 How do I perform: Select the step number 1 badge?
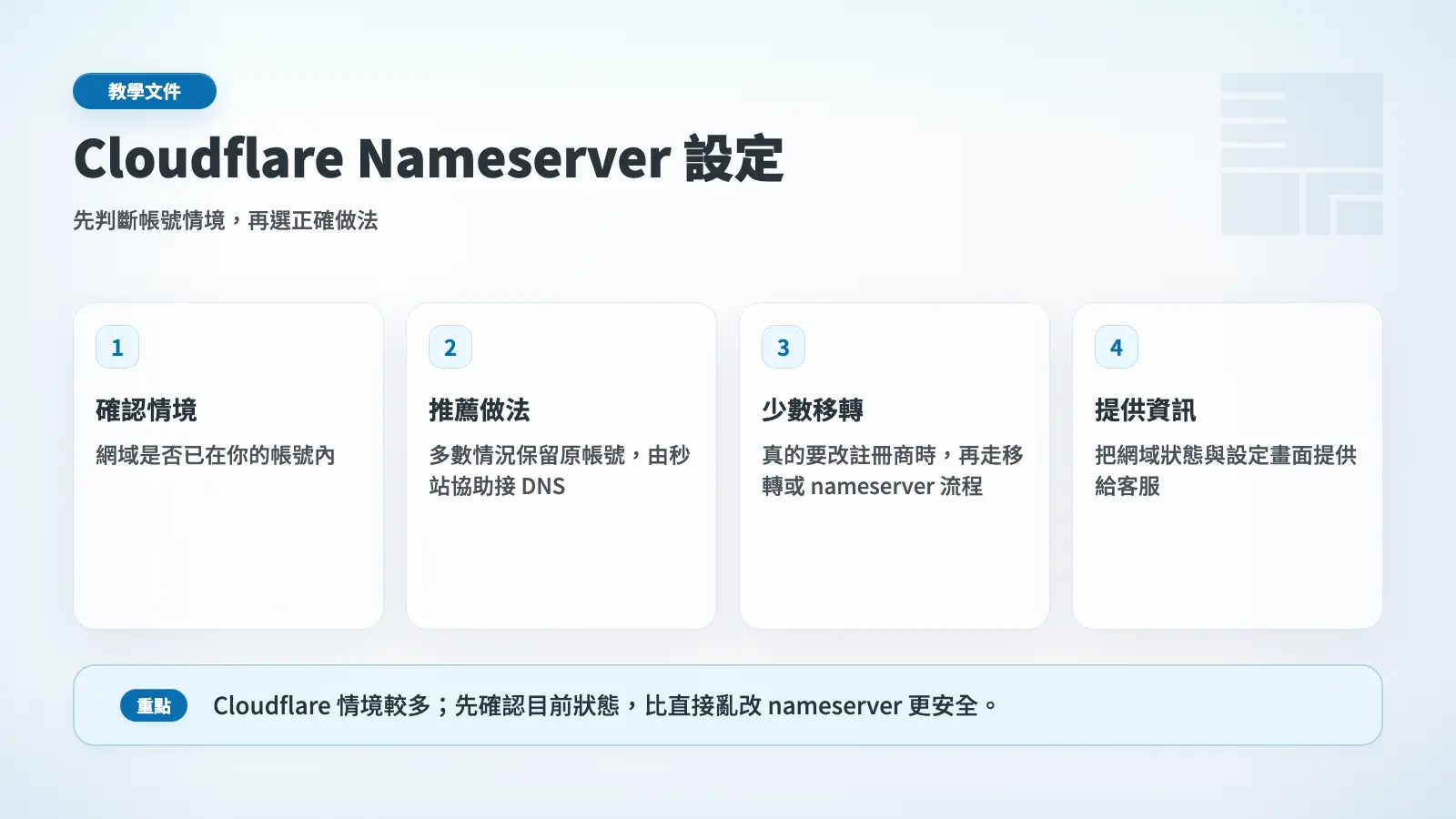(x=117, y=347)
